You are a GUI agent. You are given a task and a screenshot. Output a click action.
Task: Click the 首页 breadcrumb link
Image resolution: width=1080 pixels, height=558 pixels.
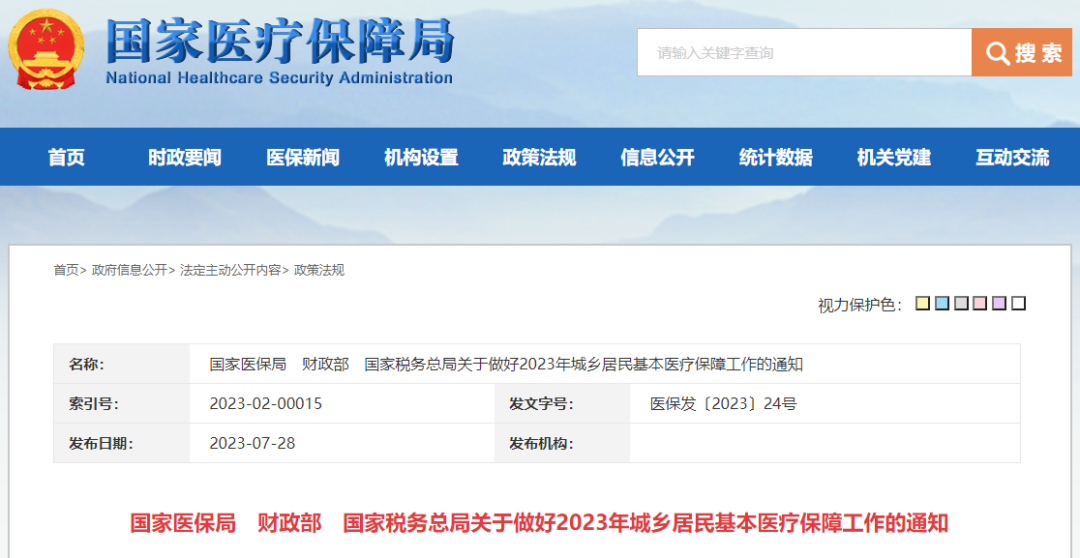tap(66, 270)
